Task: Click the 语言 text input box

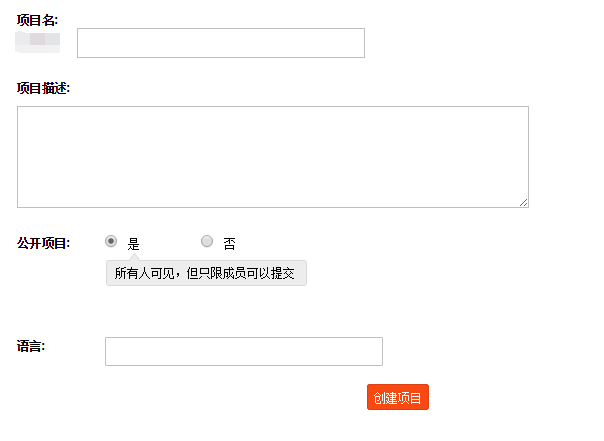Action: [244, 351]
